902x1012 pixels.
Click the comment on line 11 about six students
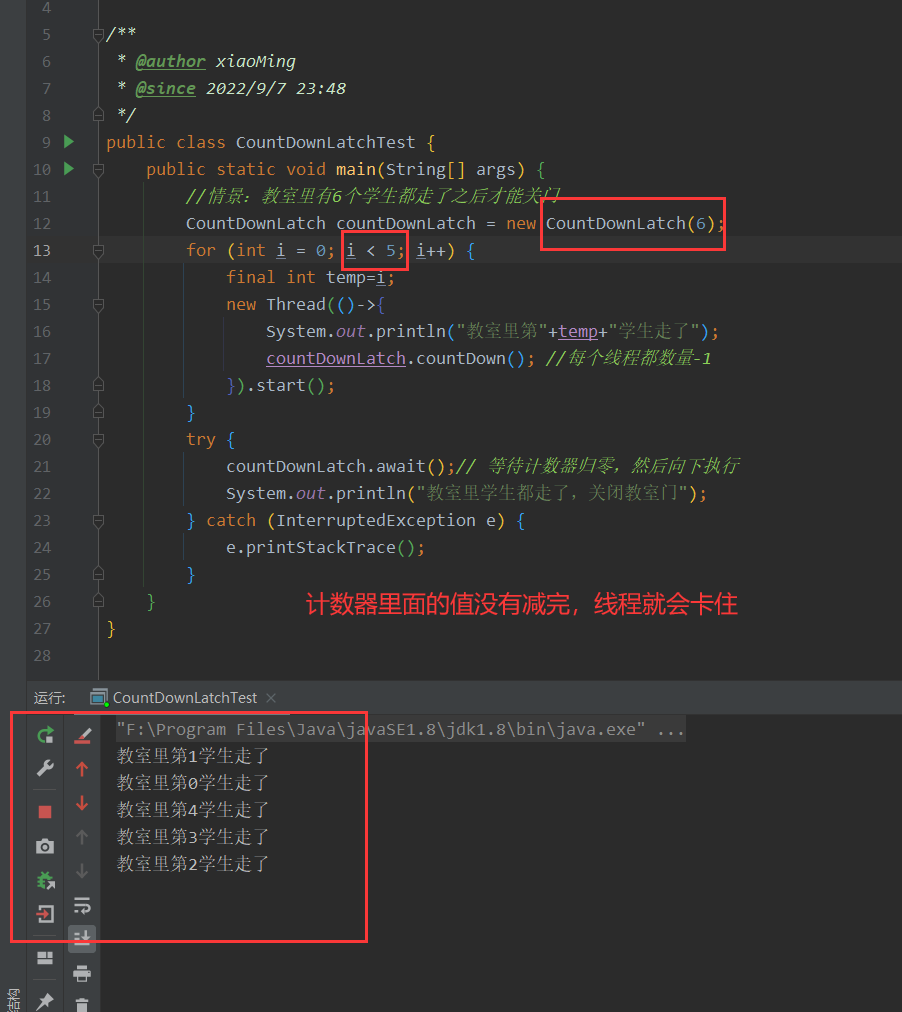(373, 196)
